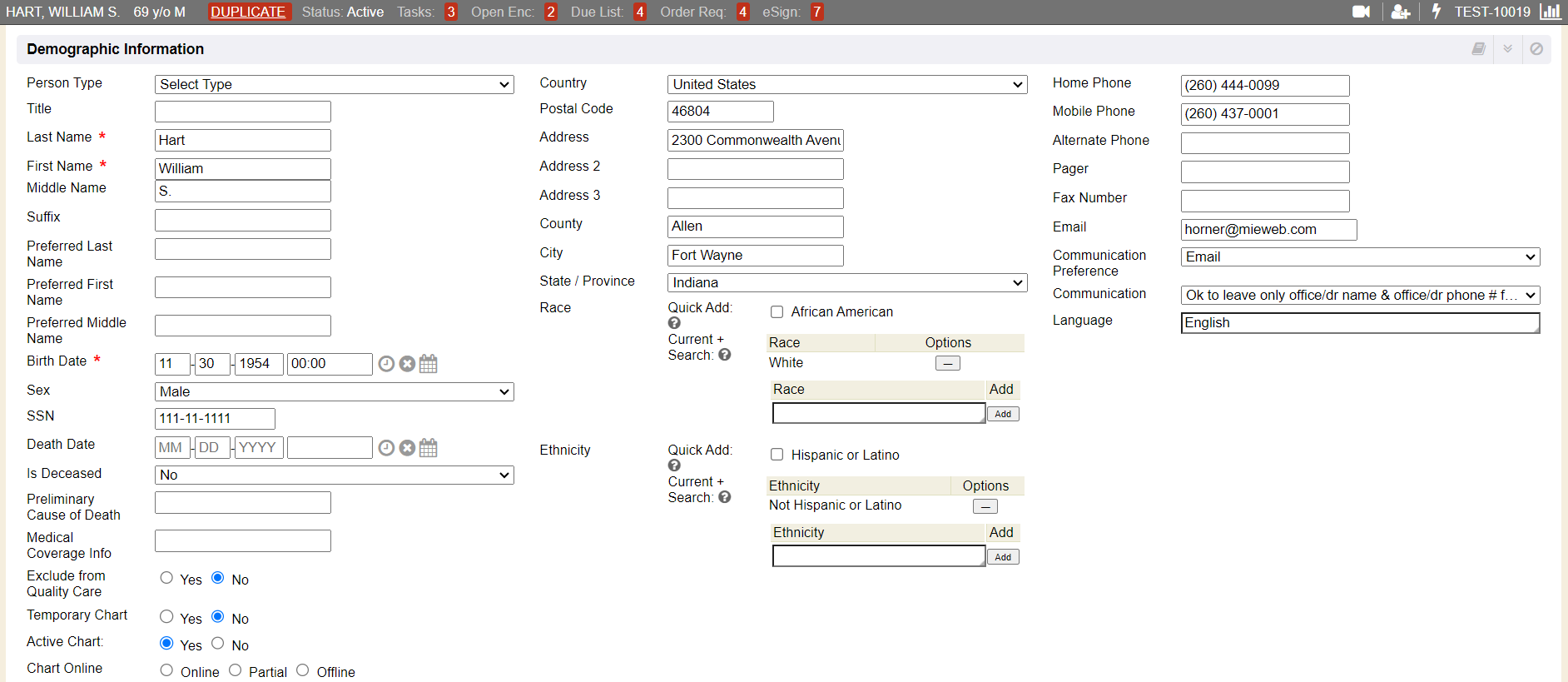Viewport: 1568px width, 682px height.
Task: Open the Person Type dropdown
Action: pyautogui.click(x=335, y=84)
